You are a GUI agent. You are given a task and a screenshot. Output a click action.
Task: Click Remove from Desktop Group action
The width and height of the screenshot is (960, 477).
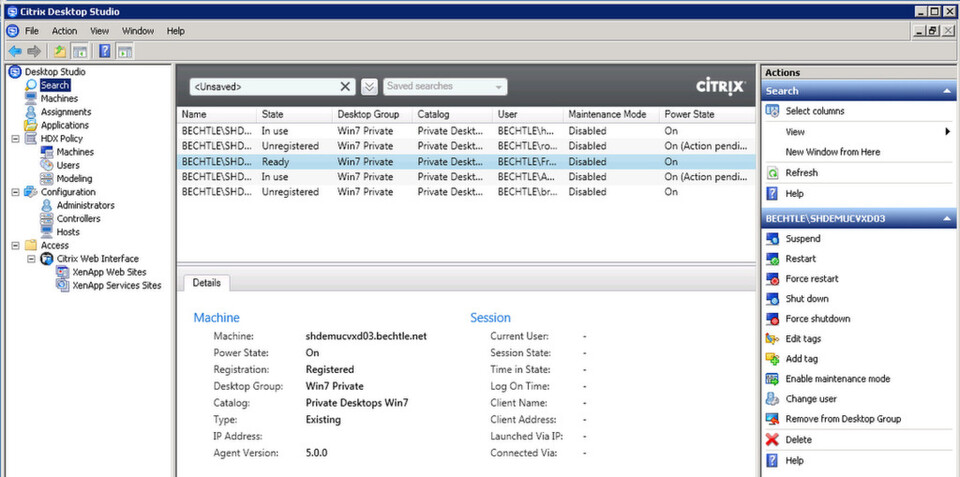point(843,419)
